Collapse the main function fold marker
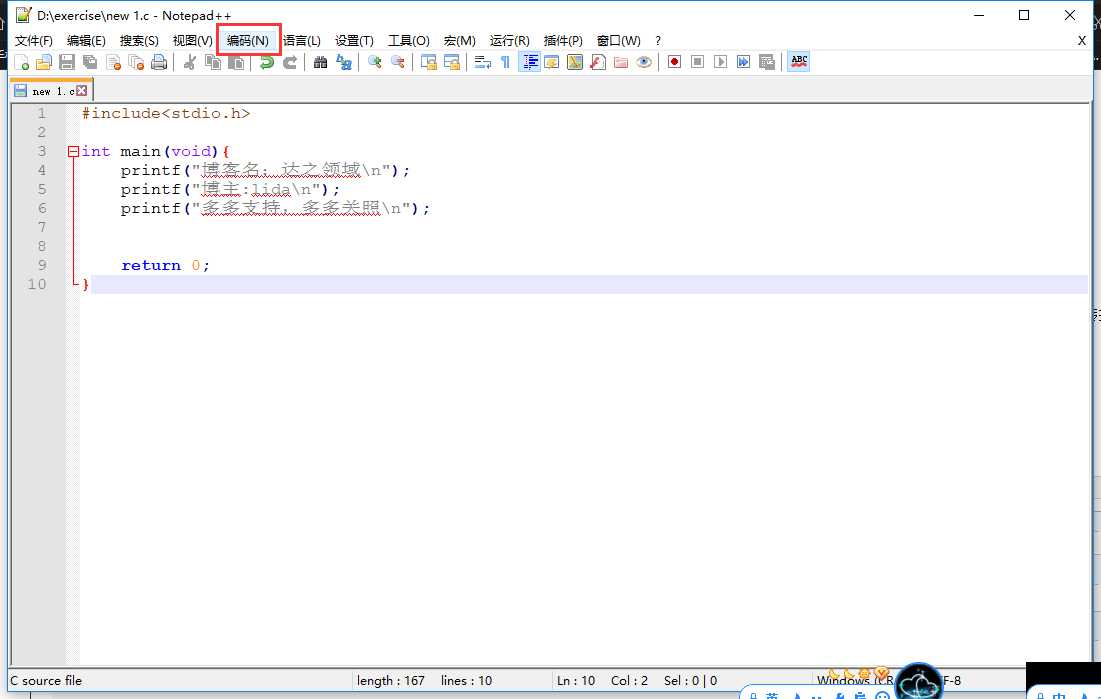Screen dimensions: 1101x699 pyautogui.click(x=73, y=151)
